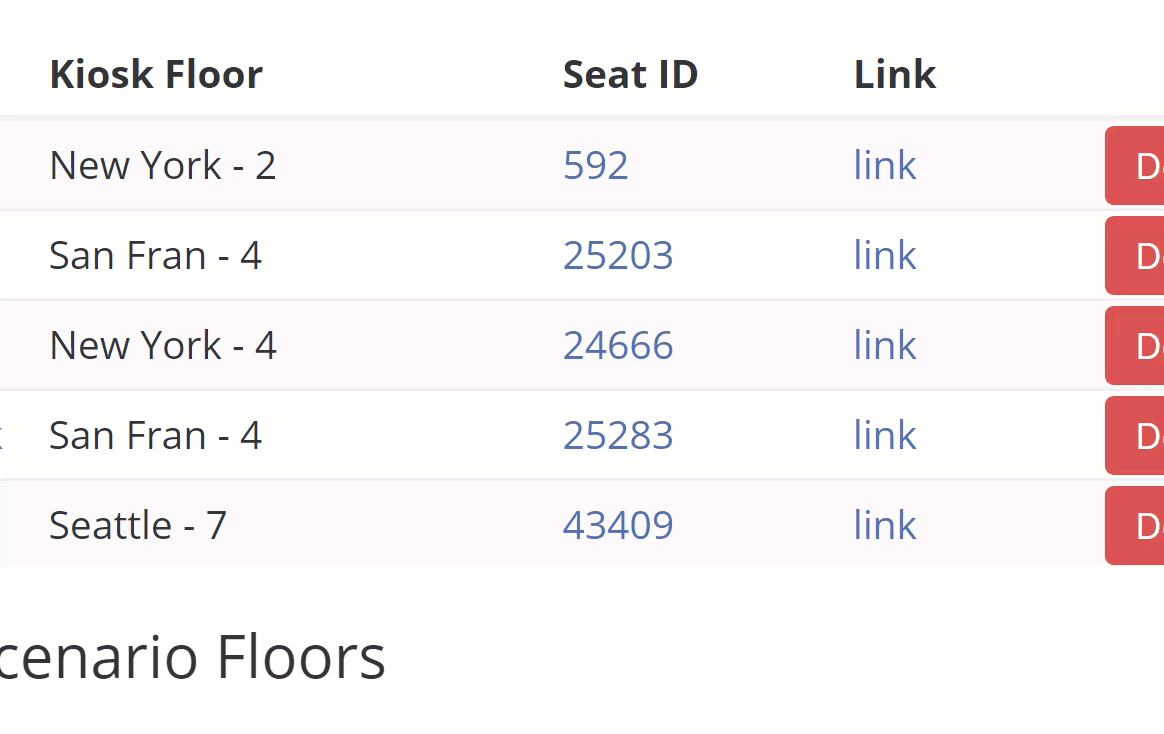
Task: Open seat ID 25203 for San Fran - 4
Action: tap(618, 255)
